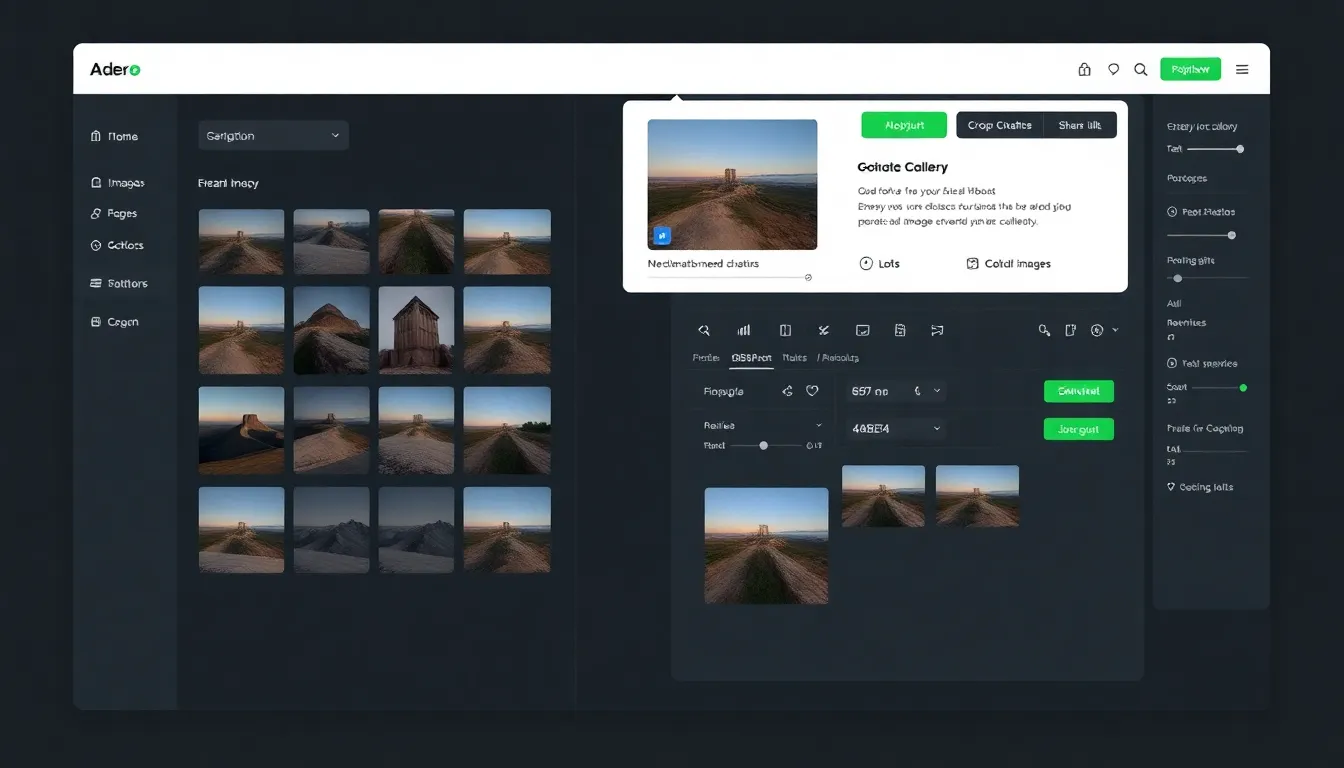
Task: Select the histogram tool in the export toolbar
Action: pyautogui.click(x=744, y=330)
